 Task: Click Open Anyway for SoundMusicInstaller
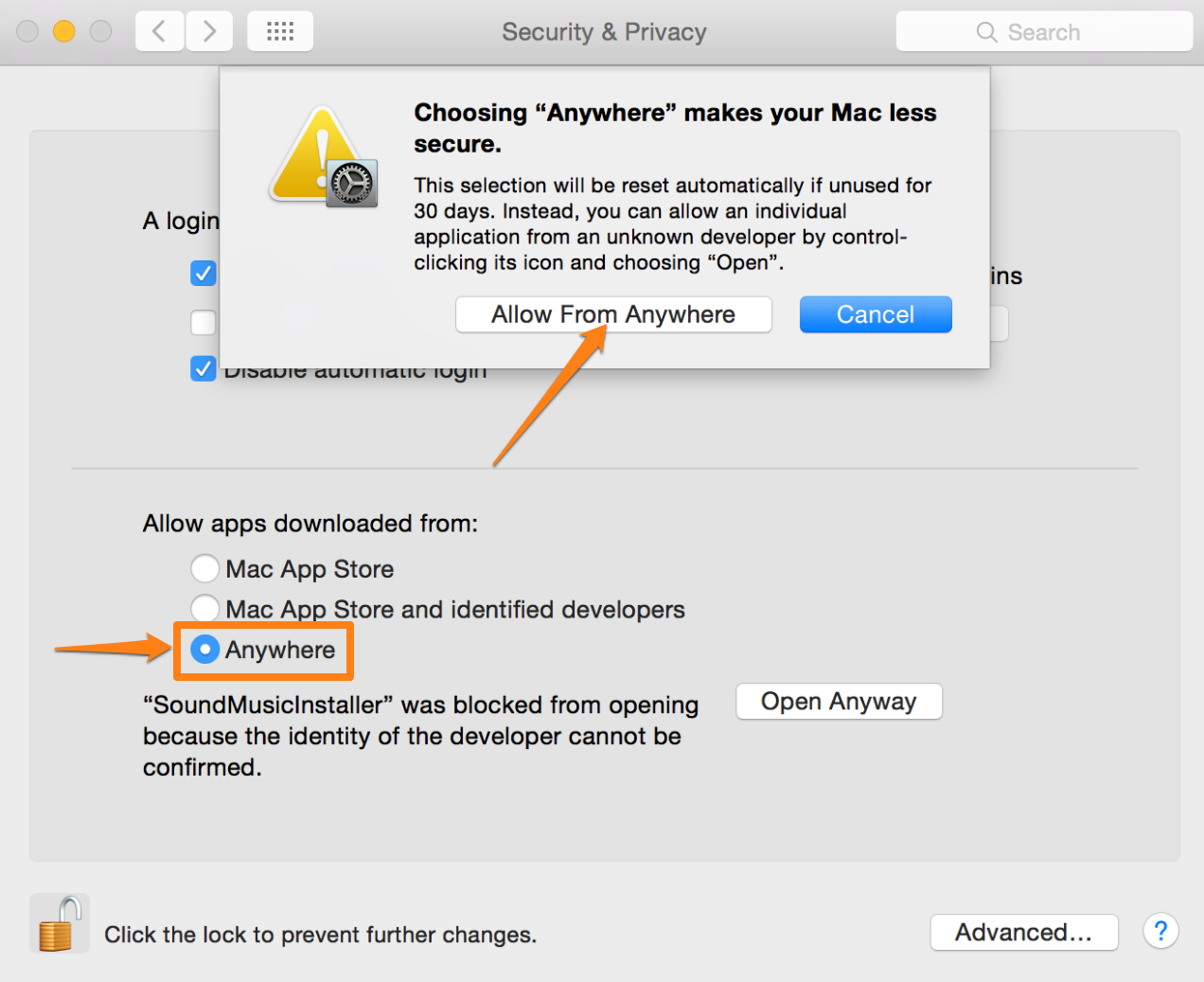839,702
